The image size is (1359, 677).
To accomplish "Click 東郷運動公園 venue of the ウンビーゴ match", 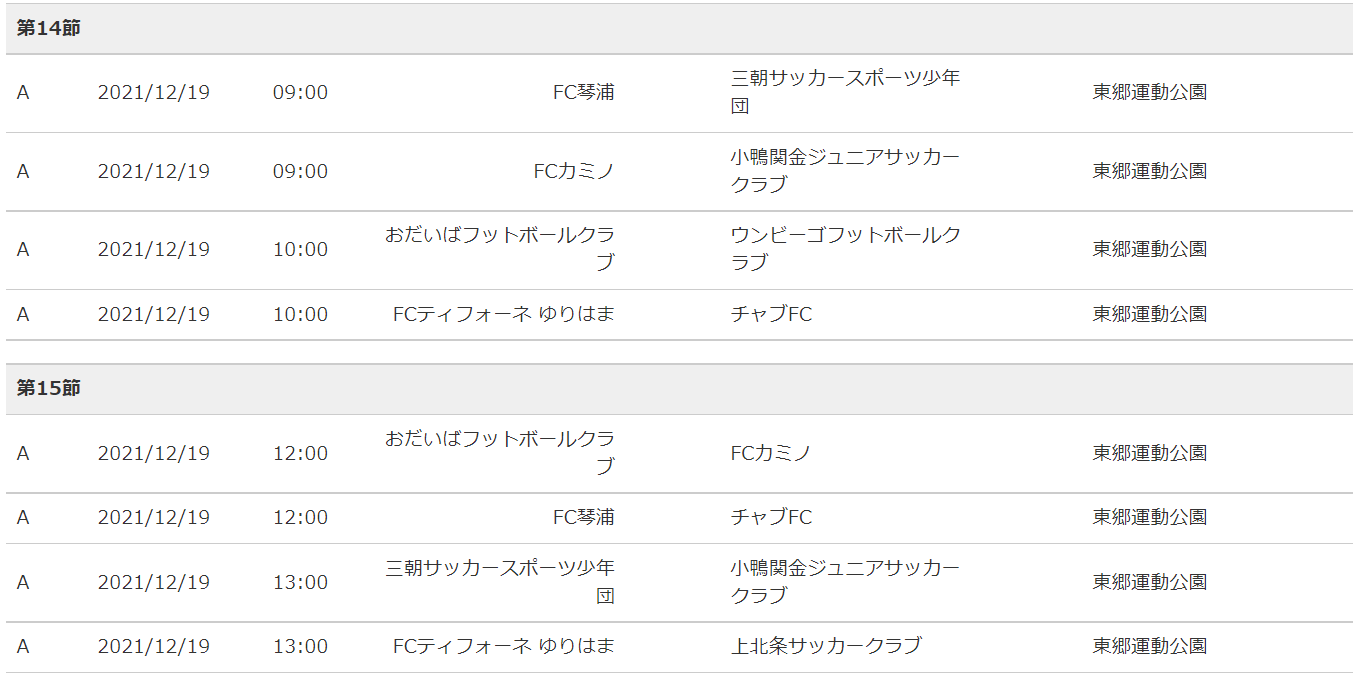I will pos(1150,249).
